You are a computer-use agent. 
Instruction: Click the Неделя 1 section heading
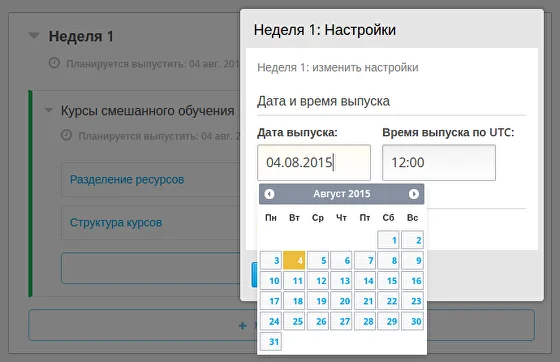pos(81,36)
